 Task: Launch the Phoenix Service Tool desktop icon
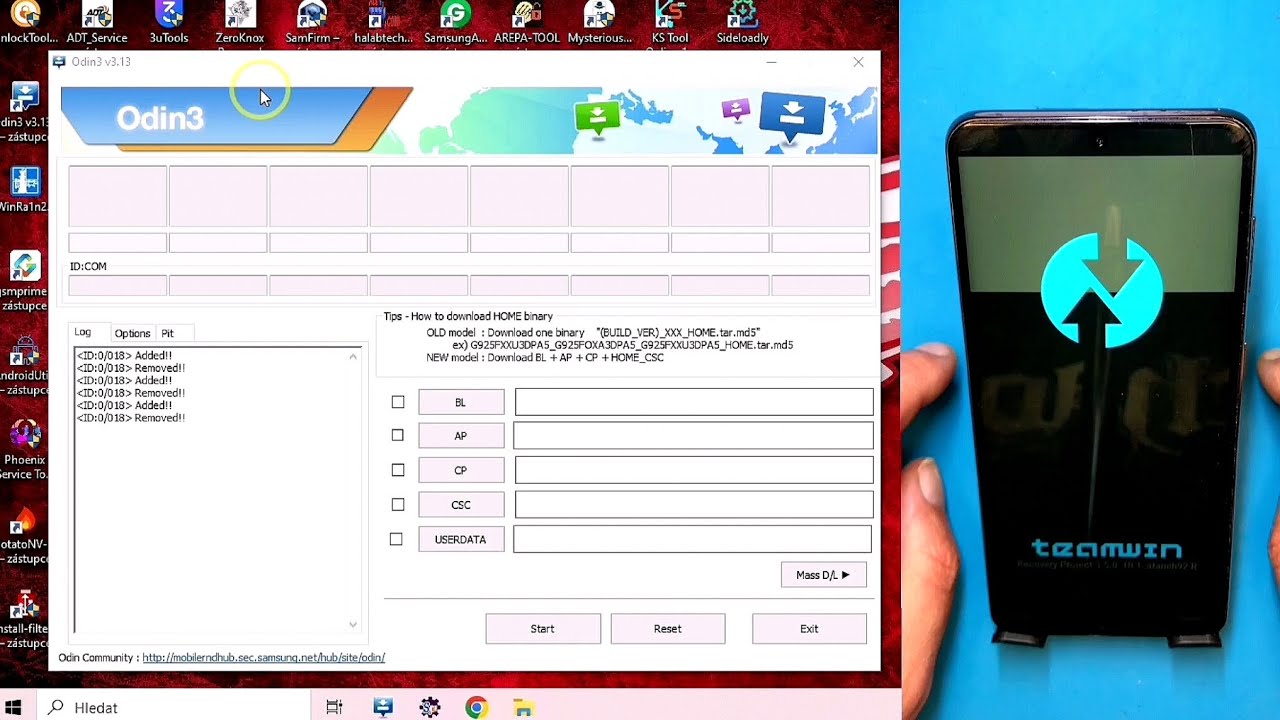pos(24,450)
